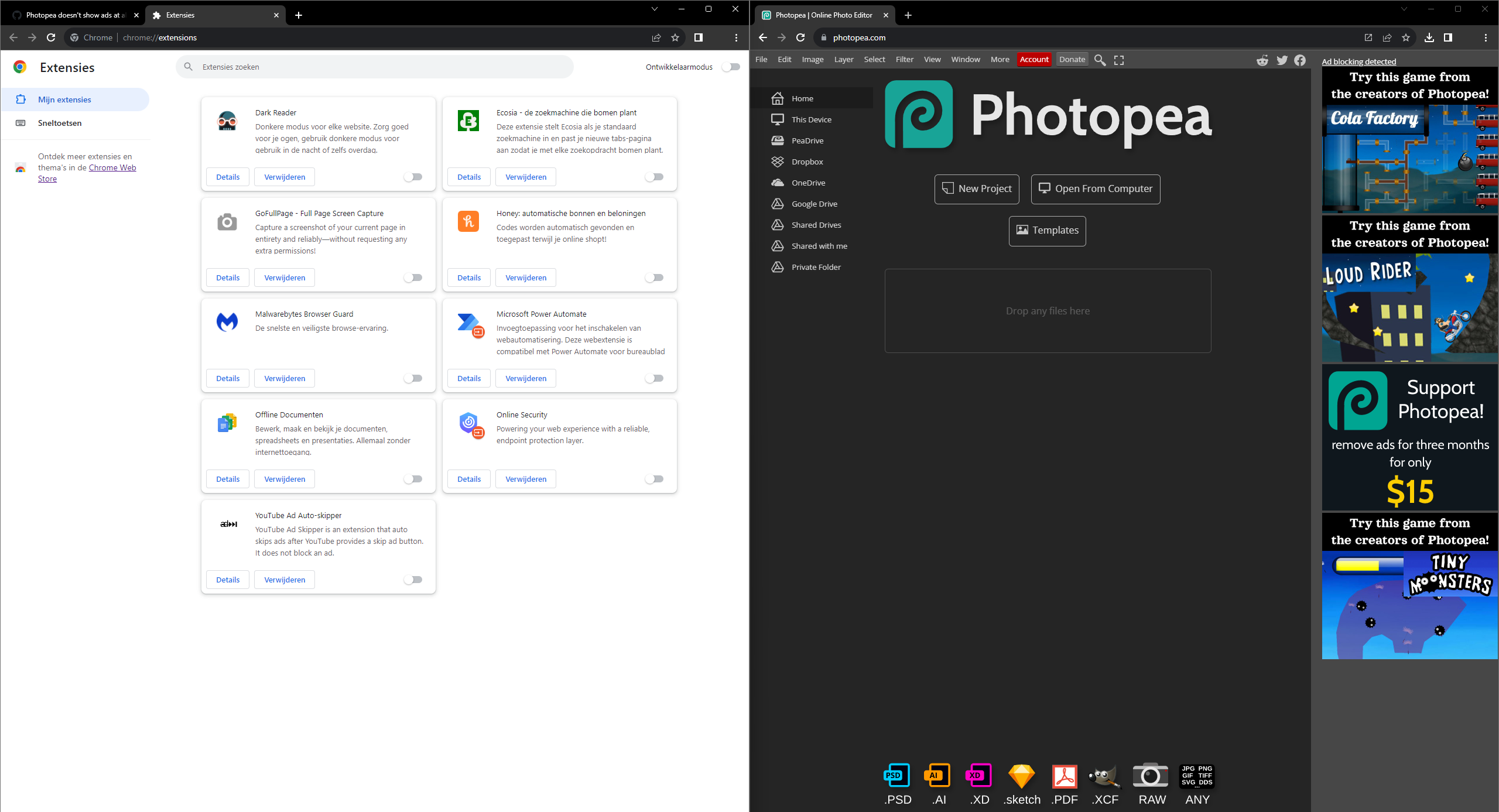Image resolution: width=1499 pixels, height=812 pixels.
Task: Click the RAW camera format icon
Action: [x=1150, y=777]
